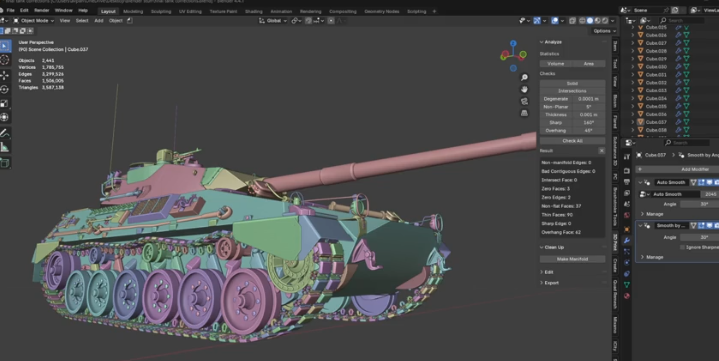Toggle viewport display of Auto Smooth modifier
This screenshot has height=361, width=719.
[x=709, y=183]
